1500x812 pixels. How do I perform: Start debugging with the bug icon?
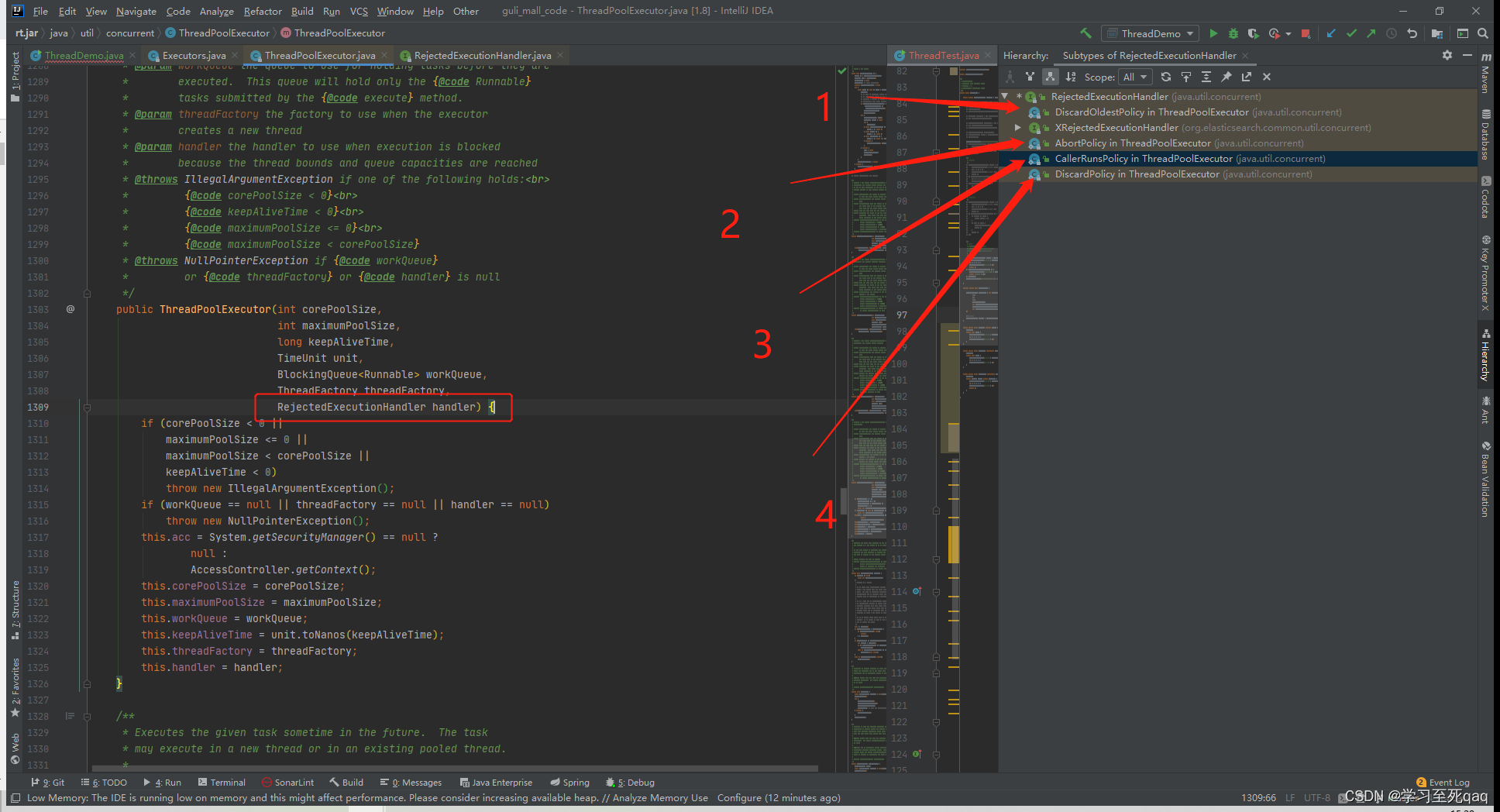click(1233, 33)
